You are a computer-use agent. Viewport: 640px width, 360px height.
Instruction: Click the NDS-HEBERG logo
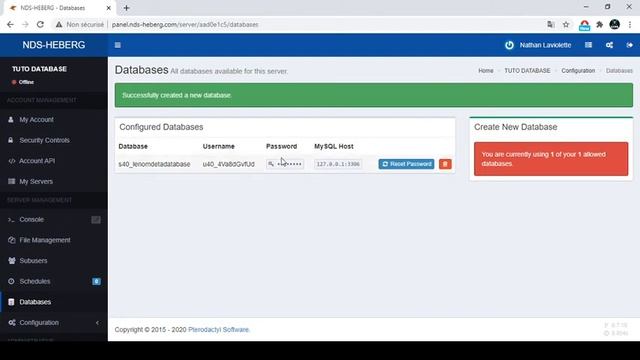click(54, 45)
